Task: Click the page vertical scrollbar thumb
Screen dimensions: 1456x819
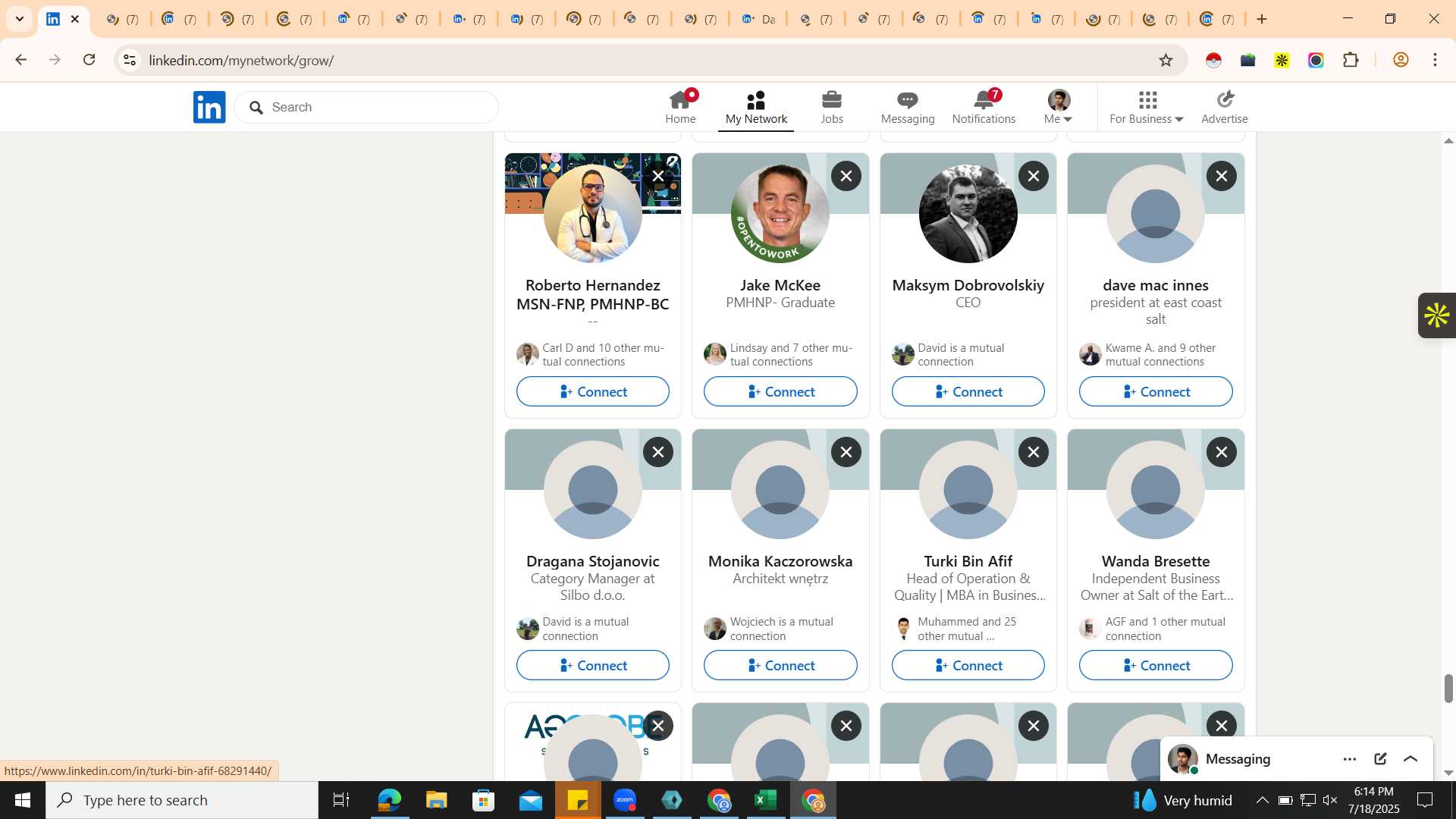Action: pyautogui.click(x=1448, y=688)
